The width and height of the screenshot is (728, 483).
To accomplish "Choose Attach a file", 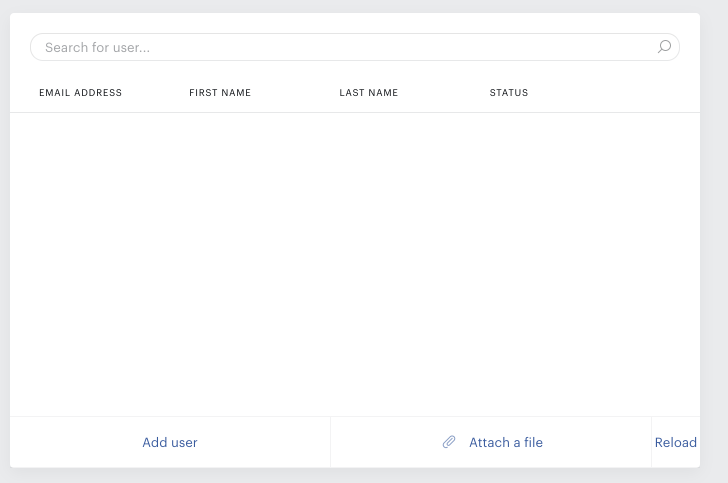I will (x=491, y=442).
